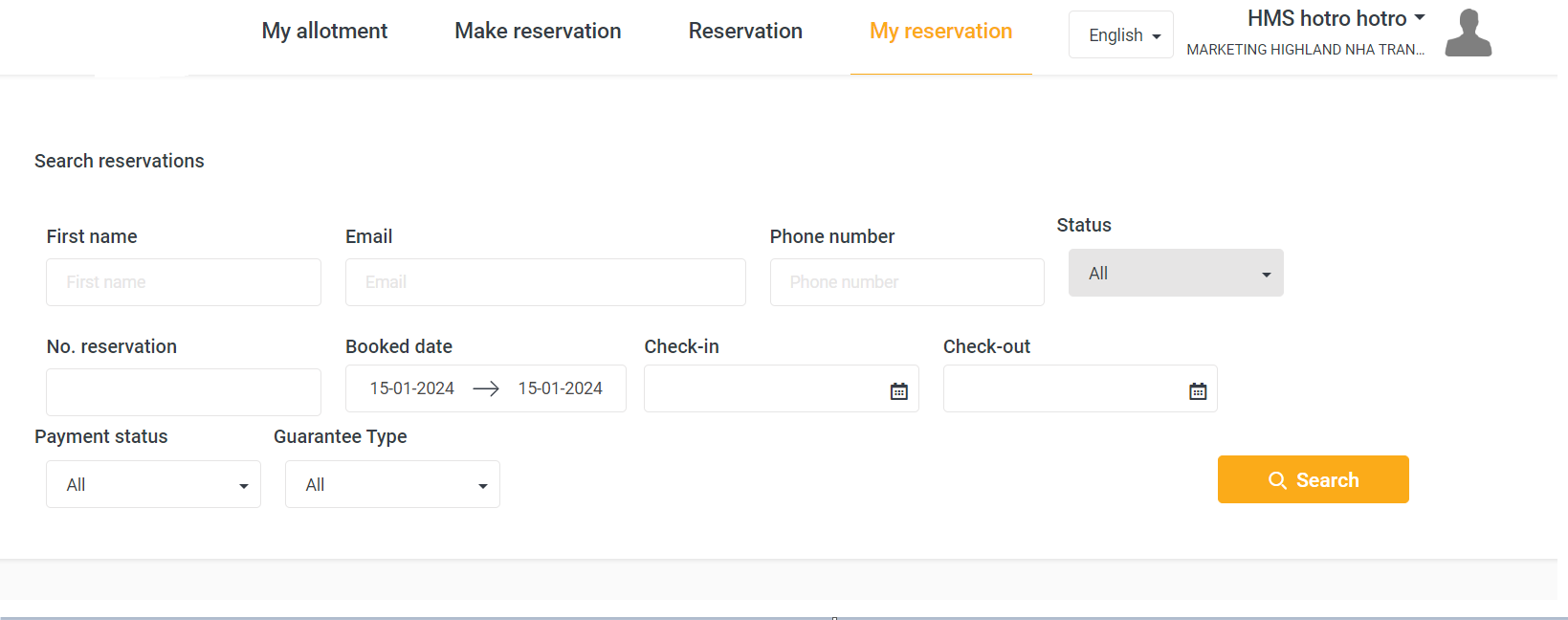Focus the First name input field

(183, 282)
